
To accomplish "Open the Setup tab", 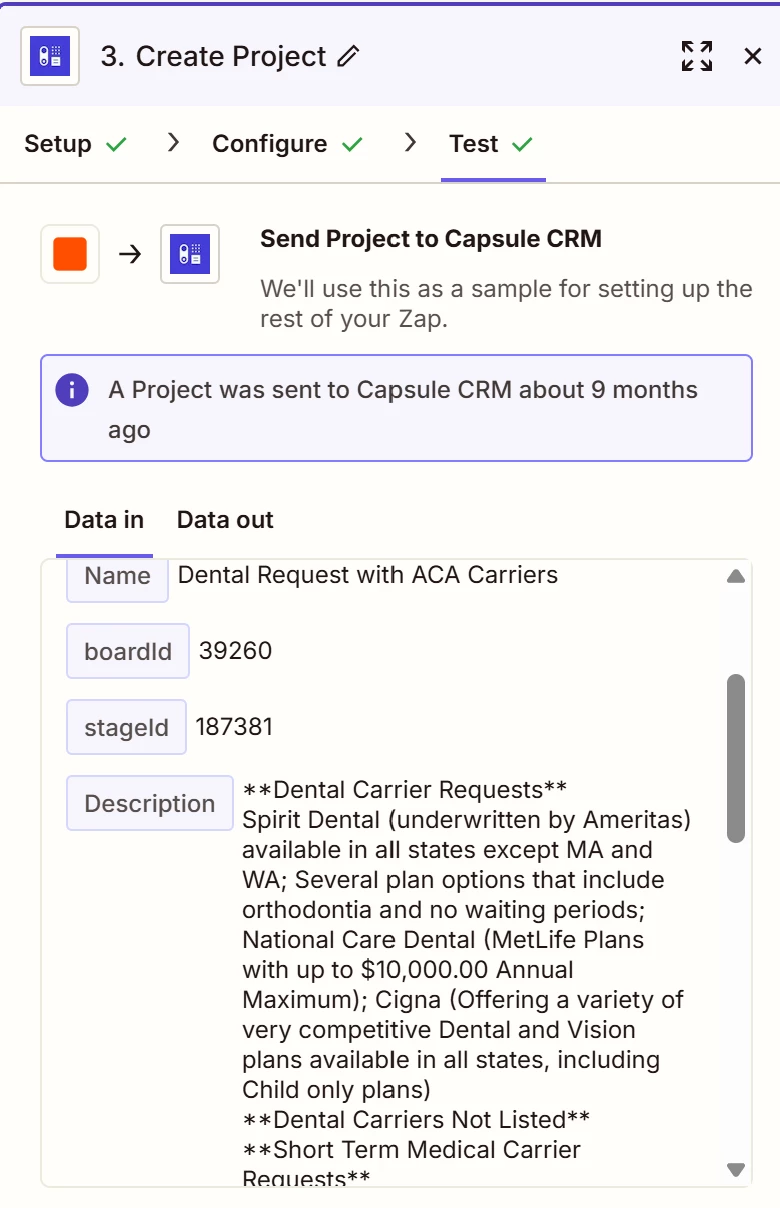I will [58, 144].
